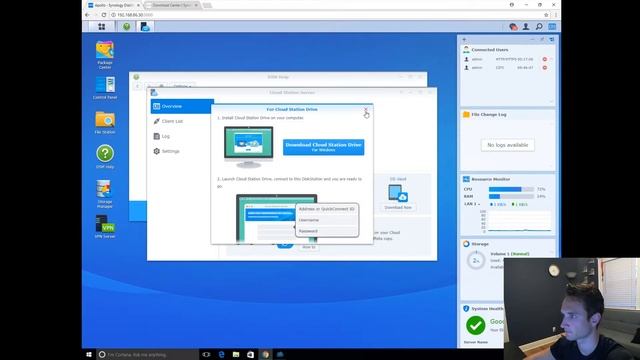Click Cloud Station Server window title icon

(154, 93)
